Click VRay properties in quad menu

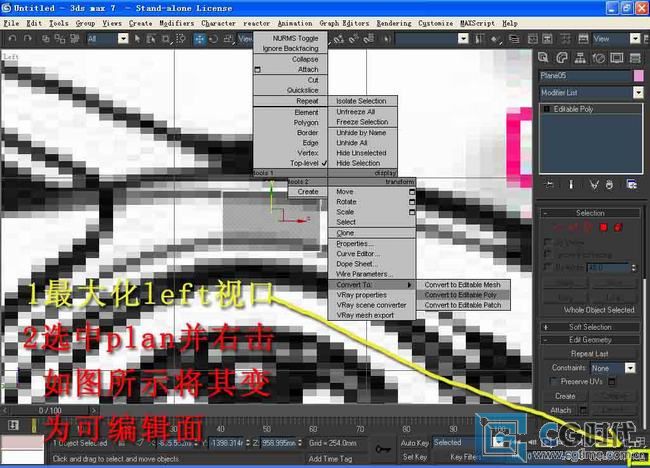coord(361,295)
